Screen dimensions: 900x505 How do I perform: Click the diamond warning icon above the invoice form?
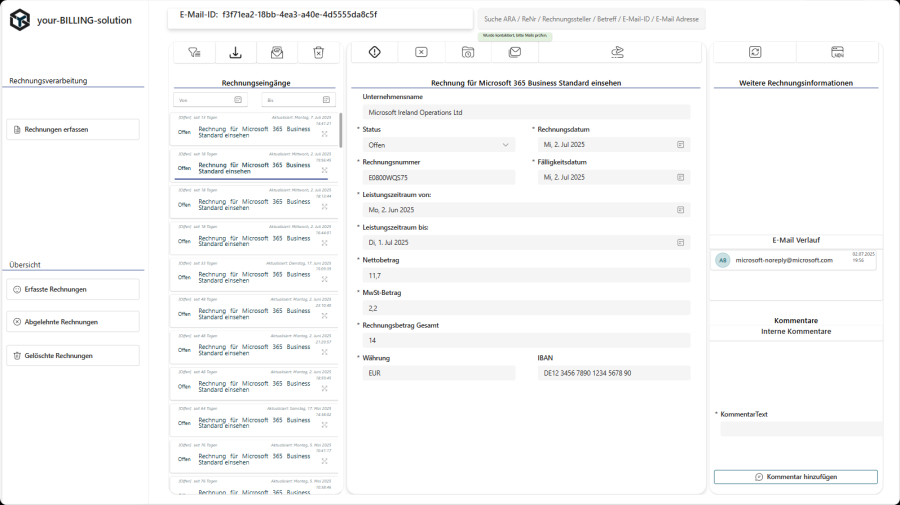click(x=375, y=52)
